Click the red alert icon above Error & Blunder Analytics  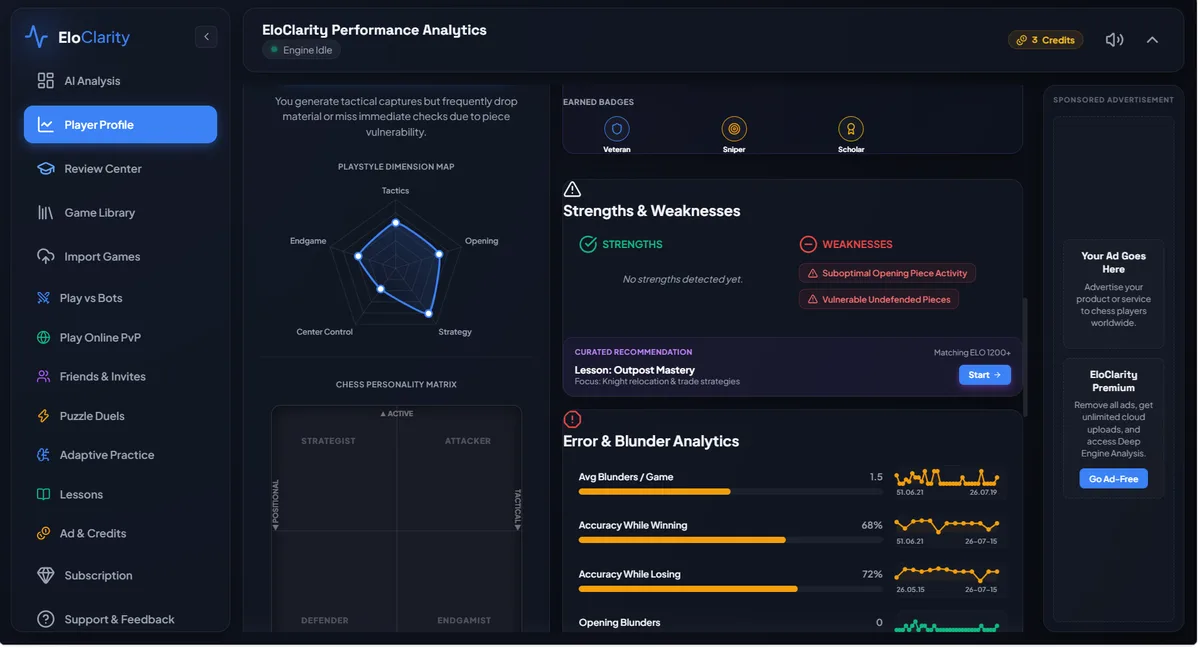(x=572, y=419)
